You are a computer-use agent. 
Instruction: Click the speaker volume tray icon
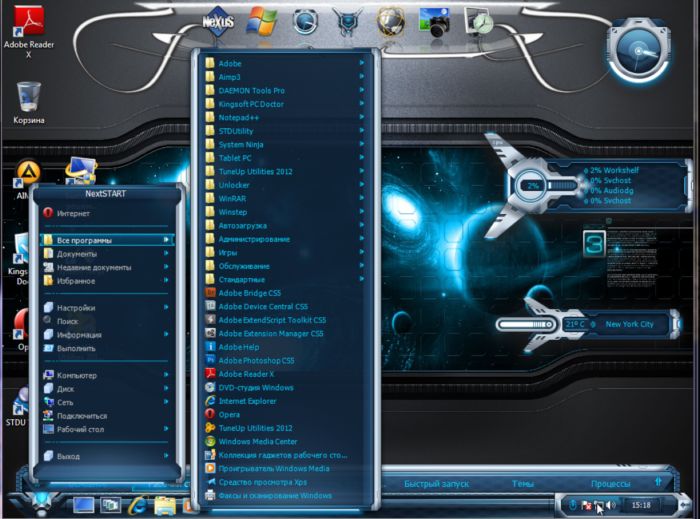[x=612, y=504]
